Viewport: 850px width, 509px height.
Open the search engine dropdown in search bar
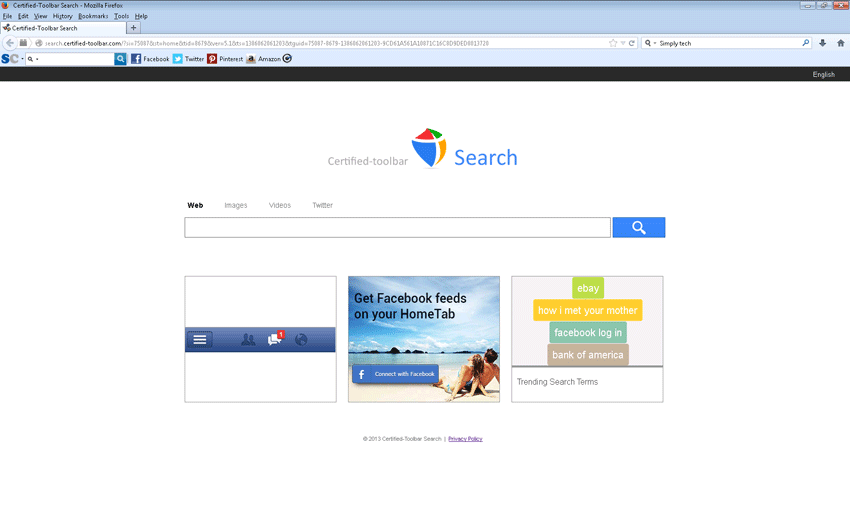click(650, 43)
